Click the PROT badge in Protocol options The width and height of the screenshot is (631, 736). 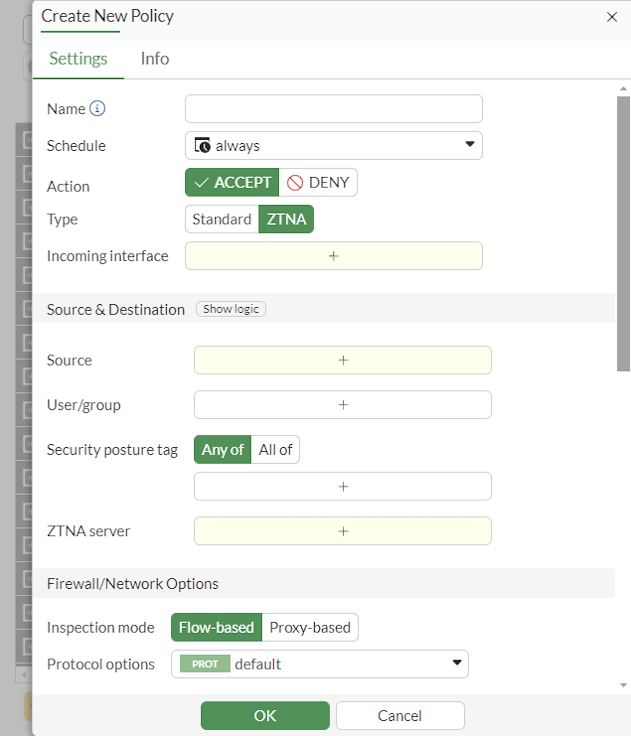(x=205, y=664)
